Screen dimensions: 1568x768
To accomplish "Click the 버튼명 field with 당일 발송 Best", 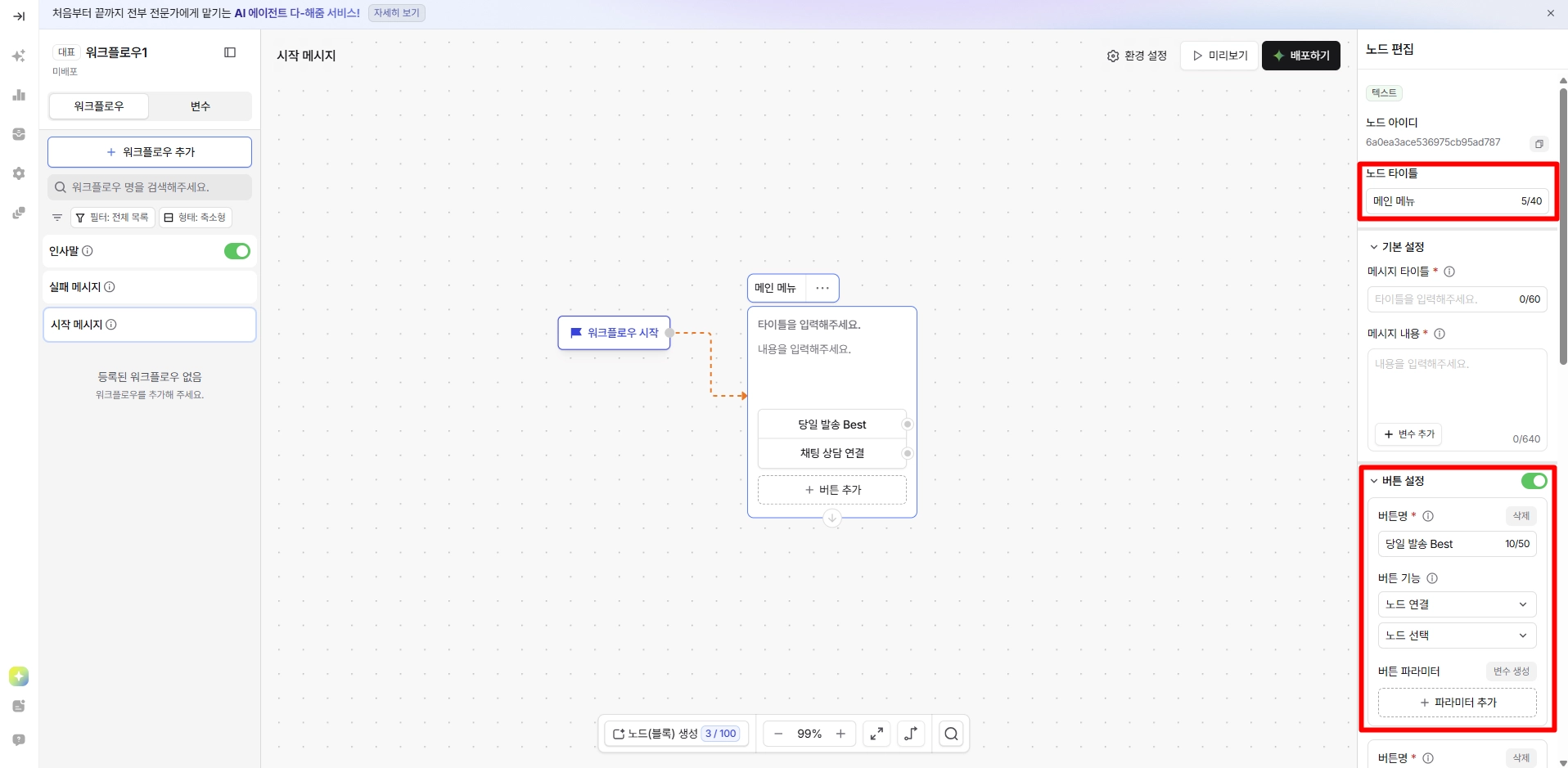I will click(1457, 544).
